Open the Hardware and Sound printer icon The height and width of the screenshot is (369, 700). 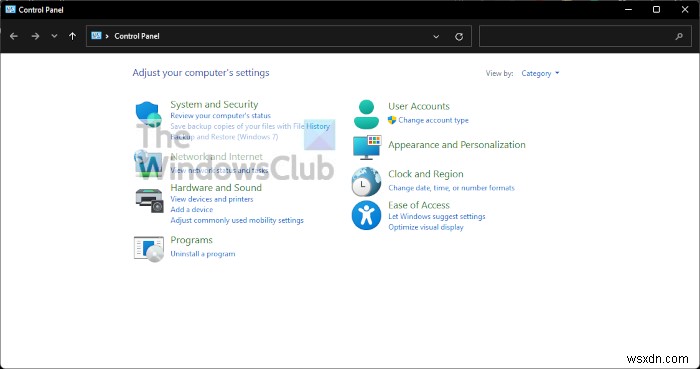coord(149,200)
